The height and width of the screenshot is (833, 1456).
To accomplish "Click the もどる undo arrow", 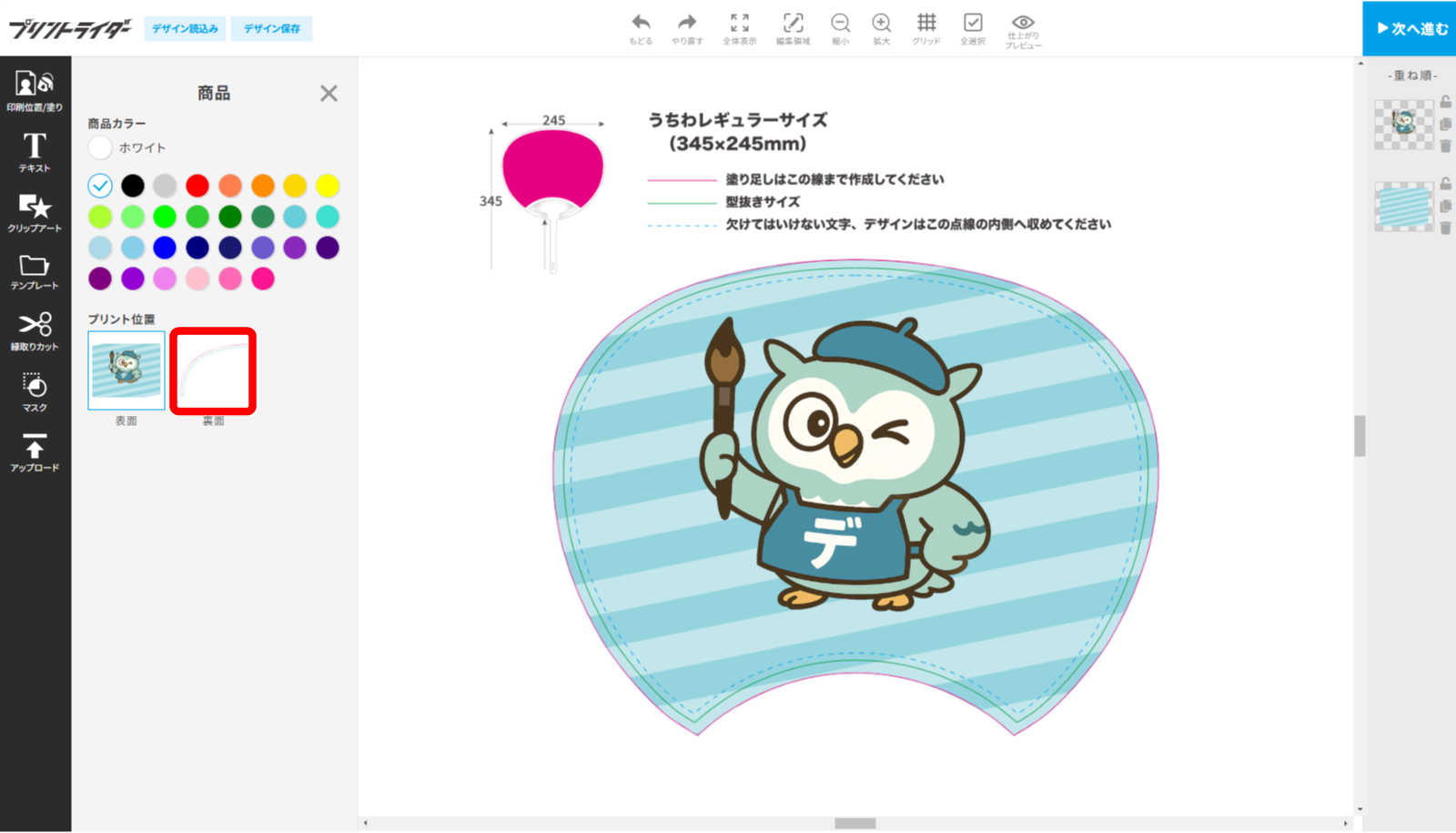I will tap(641, 29).
